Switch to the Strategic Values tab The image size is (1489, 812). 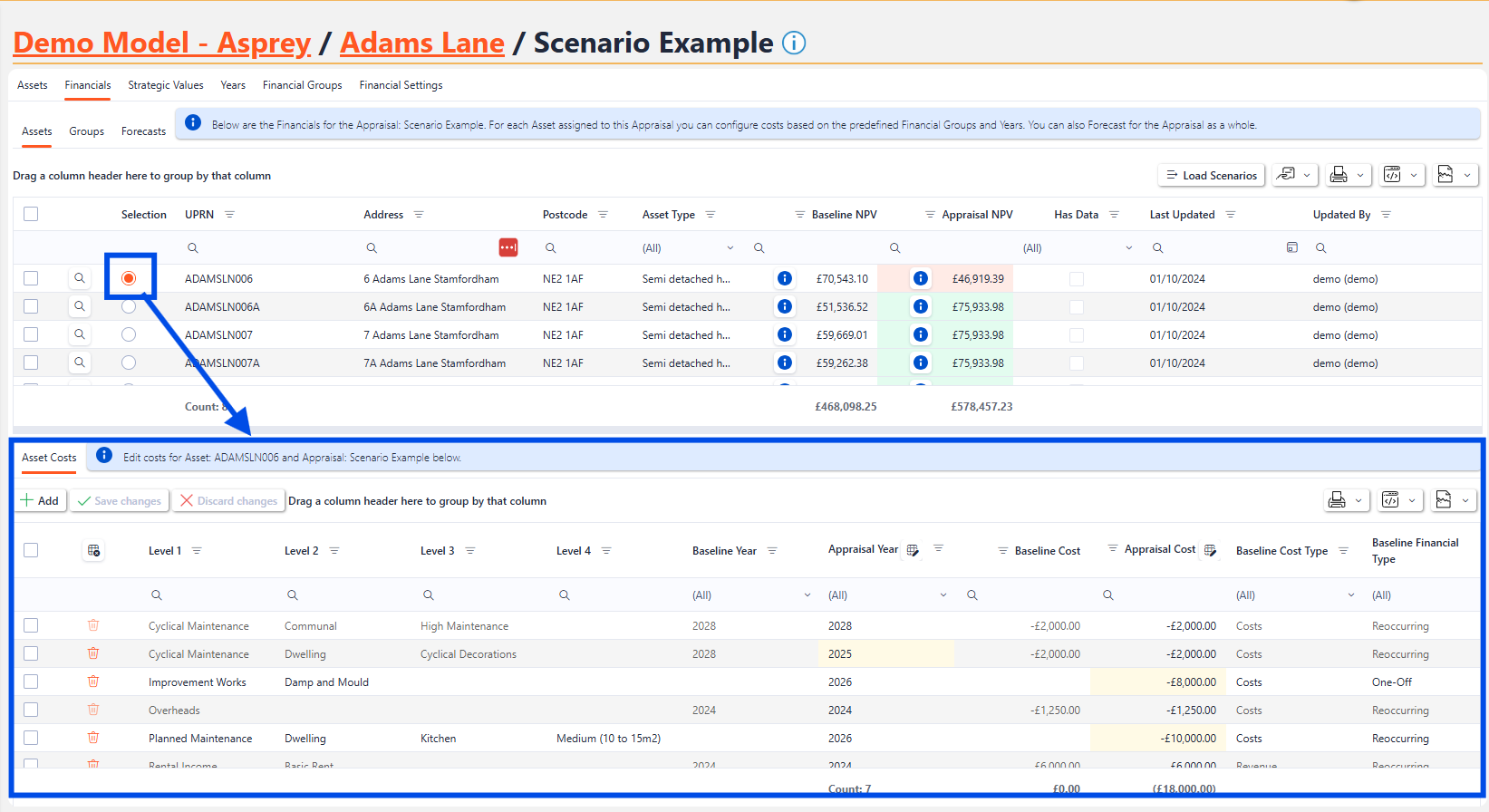[x=166, y=85]
